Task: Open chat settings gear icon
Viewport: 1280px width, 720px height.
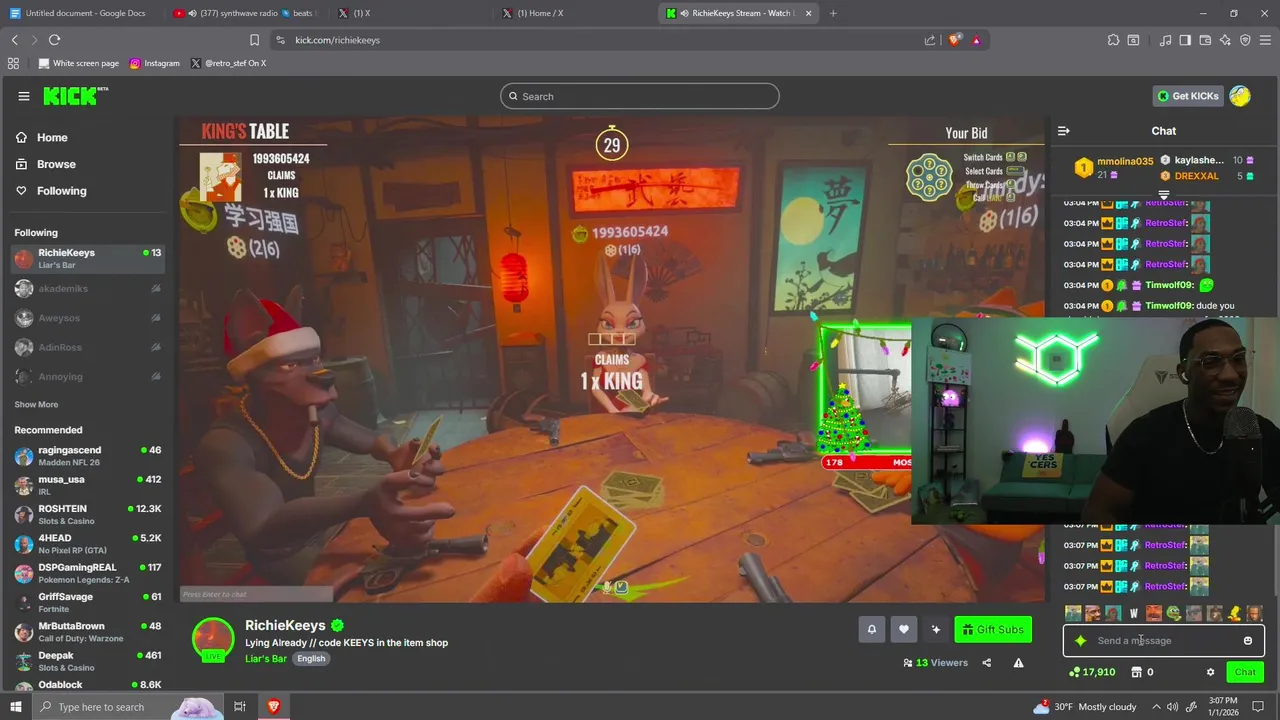Action: tap(1210, 672)
